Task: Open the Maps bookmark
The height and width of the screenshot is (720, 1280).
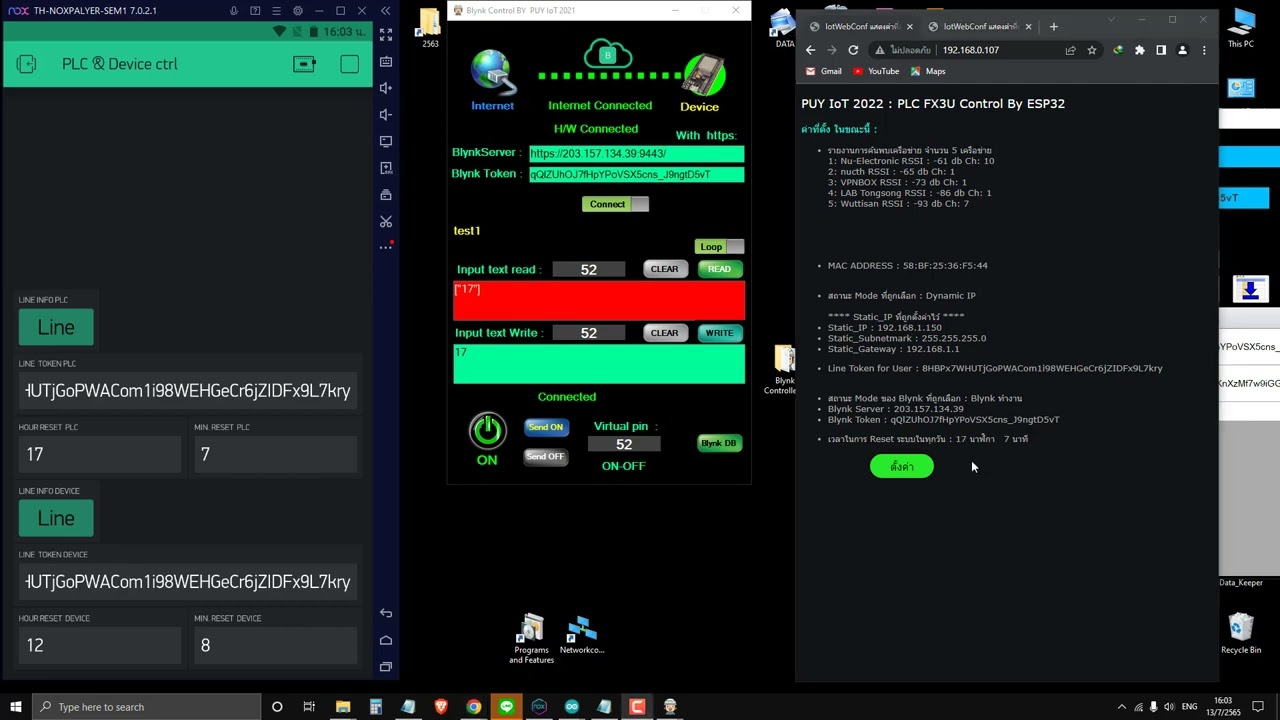Action: click(927, 71)
